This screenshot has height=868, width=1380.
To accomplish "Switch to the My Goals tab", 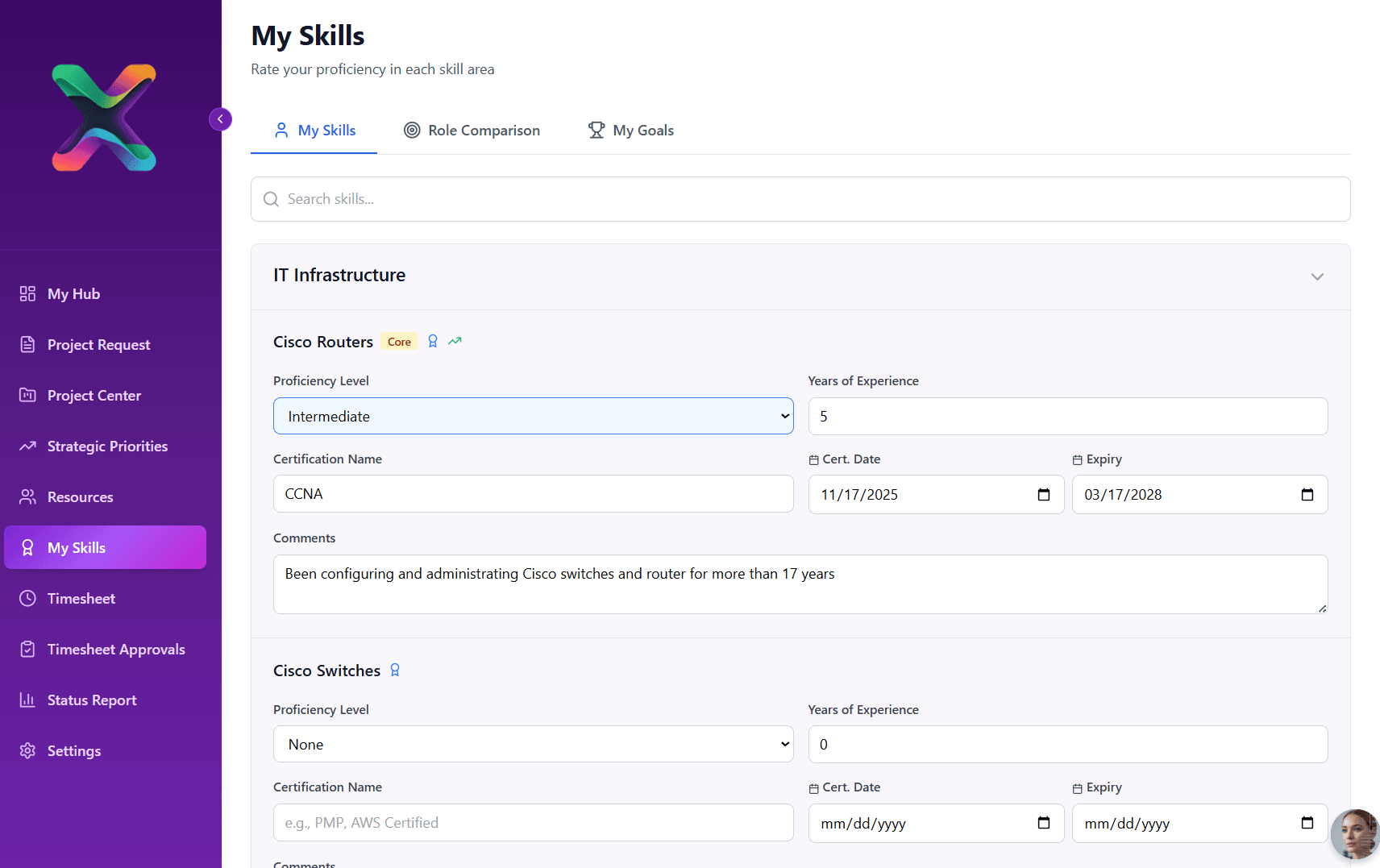I will 631,131.
